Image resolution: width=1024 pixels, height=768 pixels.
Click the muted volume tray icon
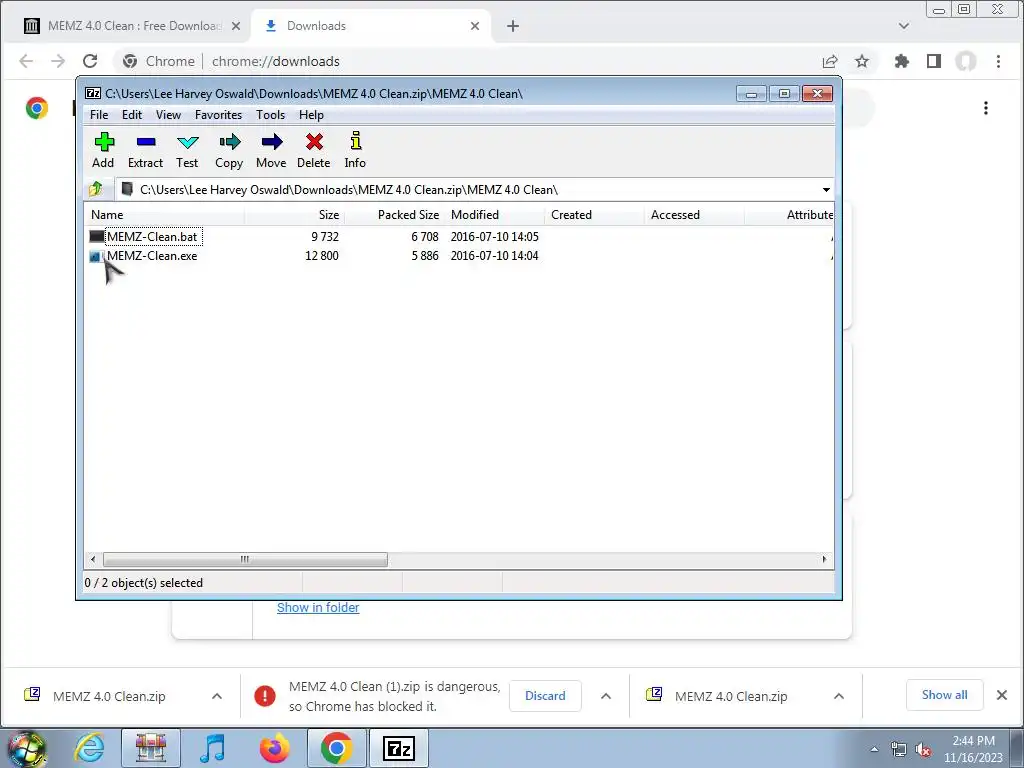tap(923, 749)
